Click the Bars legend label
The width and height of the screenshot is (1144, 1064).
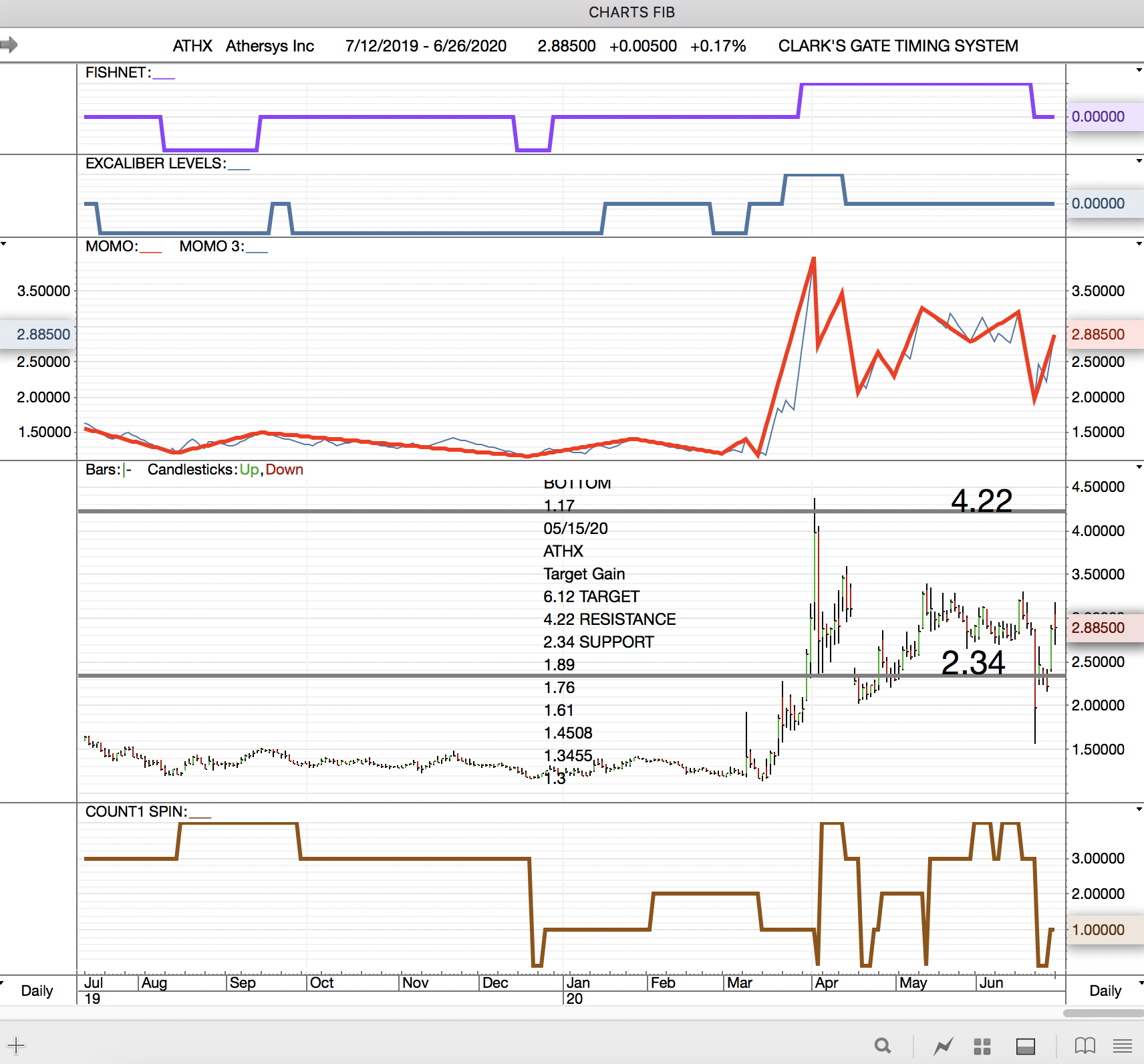103,469
